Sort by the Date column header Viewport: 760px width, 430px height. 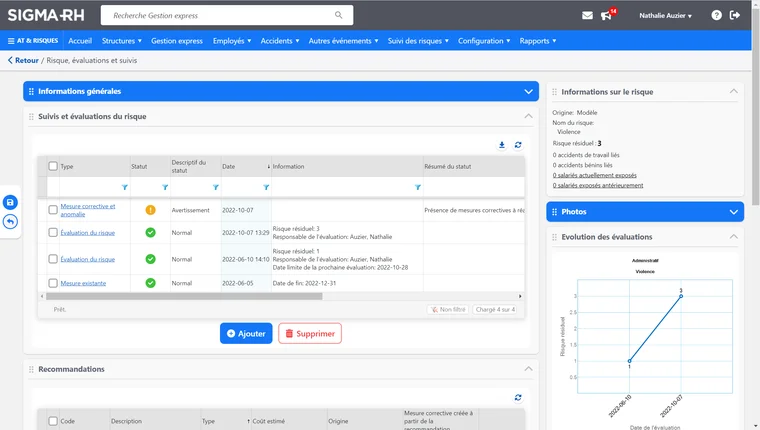[x=245, y=166]
